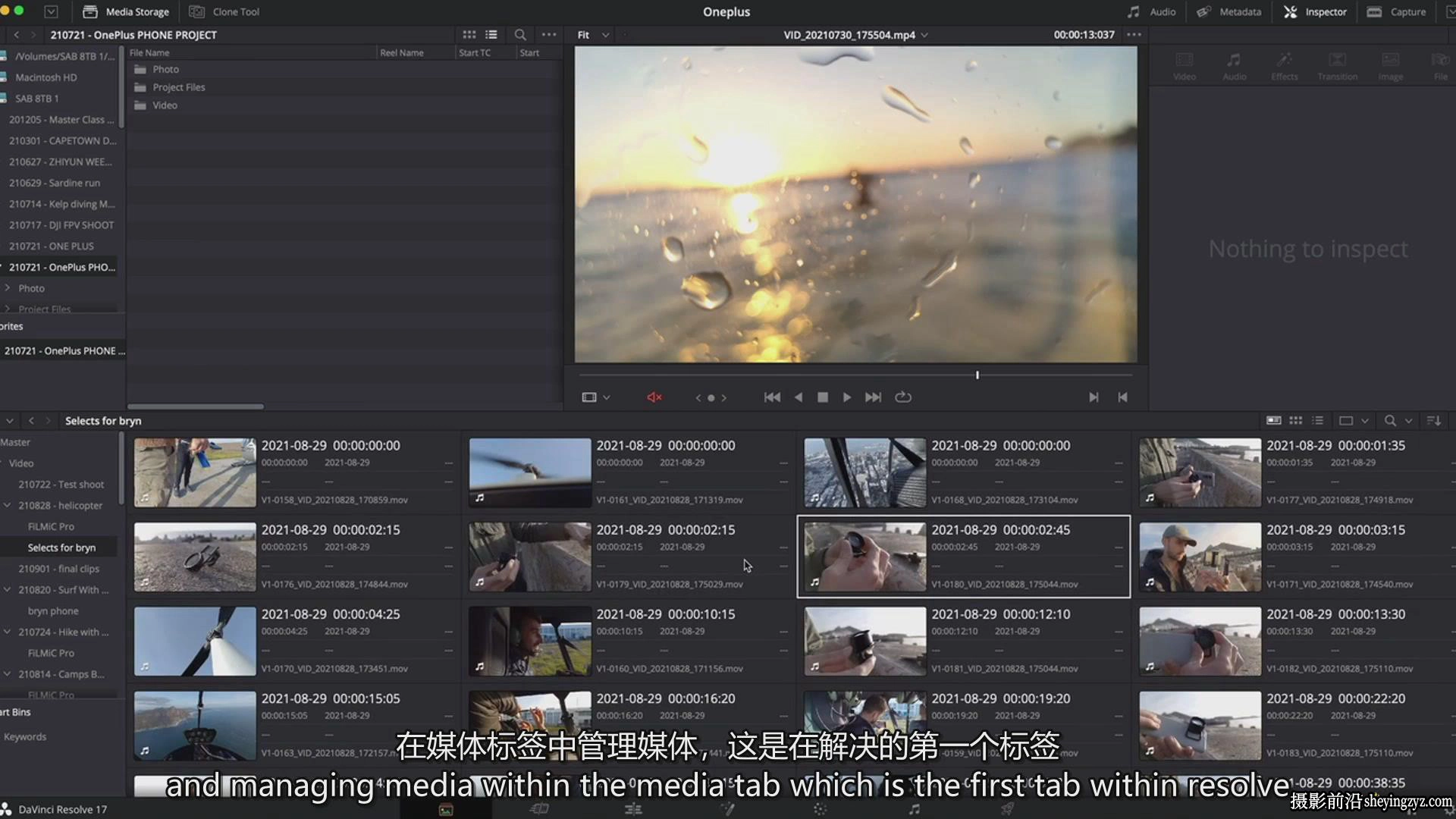Open the Audio panel button in top bar

click(1151, 11)
